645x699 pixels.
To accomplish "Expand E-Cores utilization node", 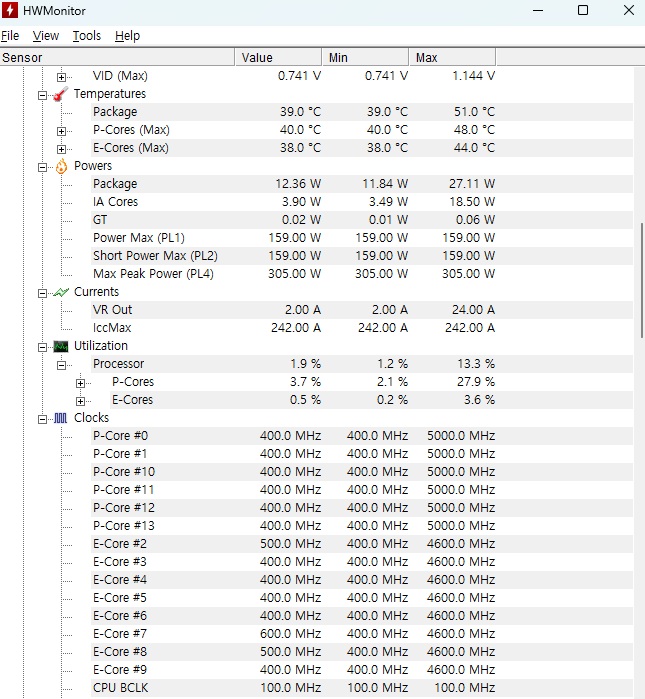I will point(80,401).
